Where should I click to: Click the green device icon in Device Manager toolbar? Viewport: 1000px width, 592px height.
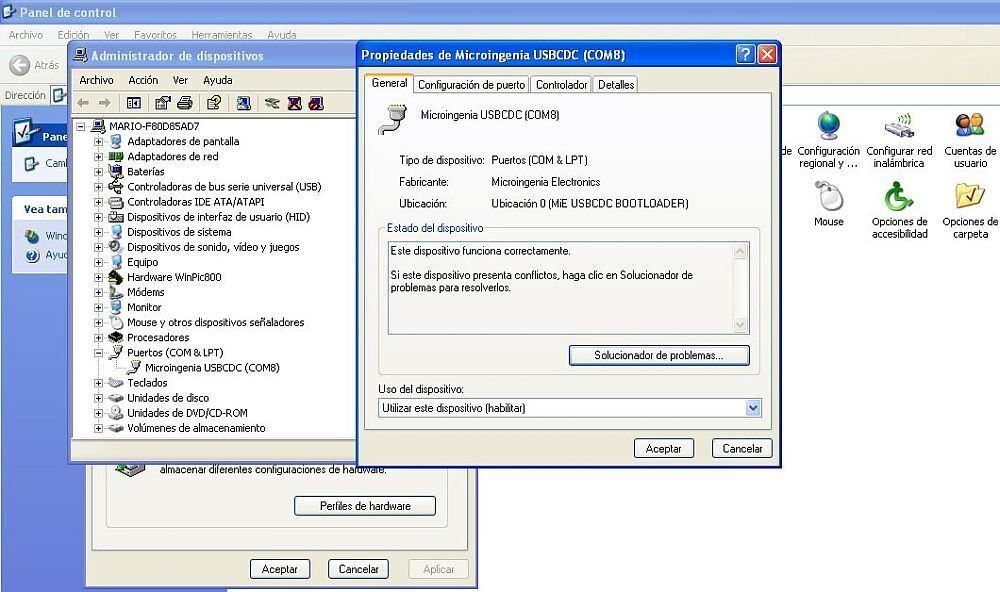point(272,103)
